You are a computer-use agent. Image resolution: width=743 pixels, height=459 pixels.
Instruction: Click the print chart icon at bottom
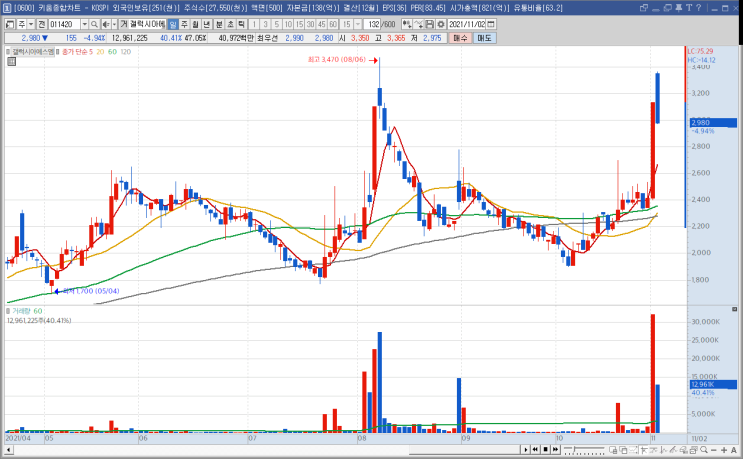[683, 450]
